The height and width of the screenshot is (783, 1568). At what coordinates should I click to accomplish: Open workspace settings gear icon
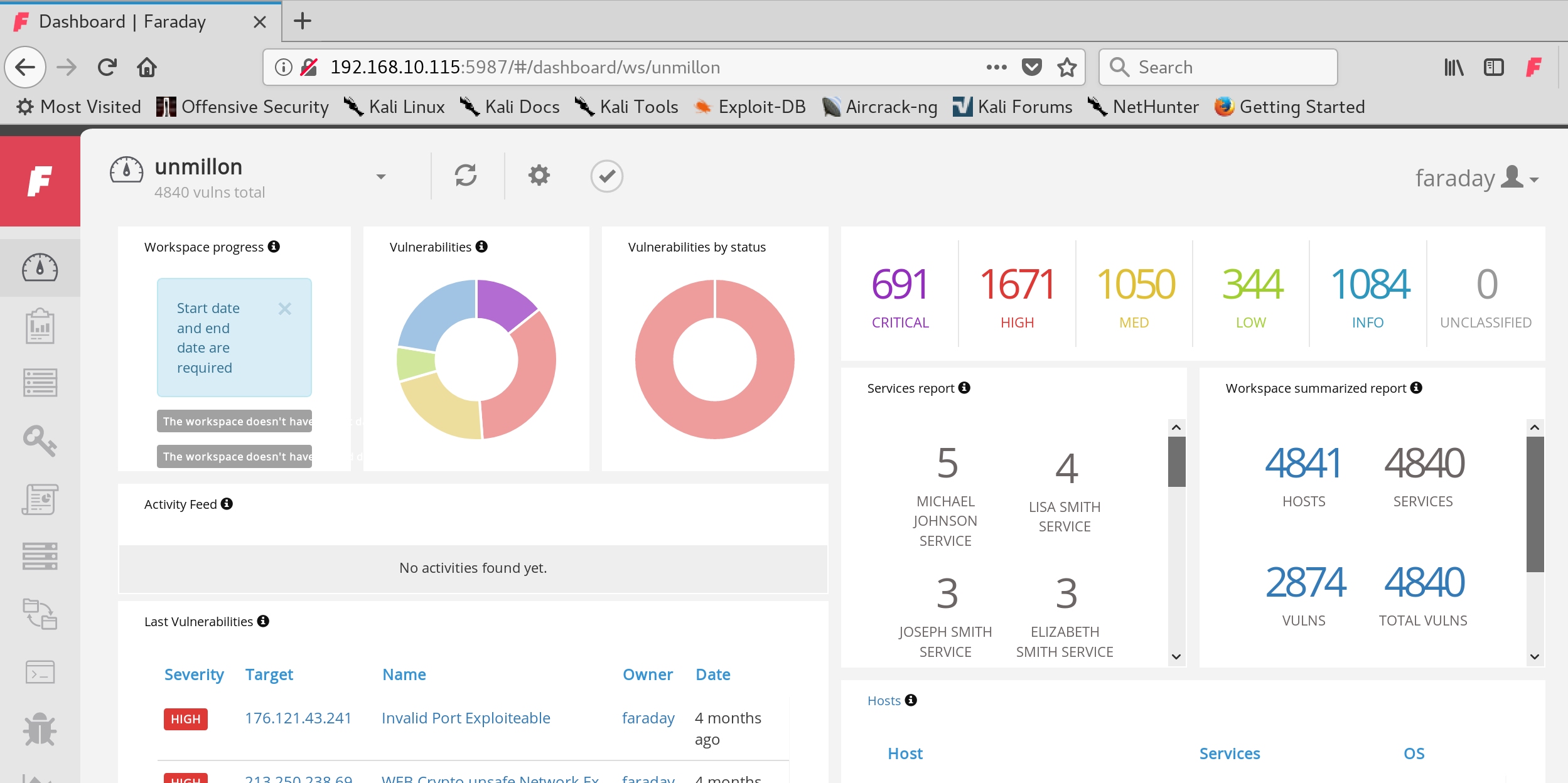pos(539,176)
